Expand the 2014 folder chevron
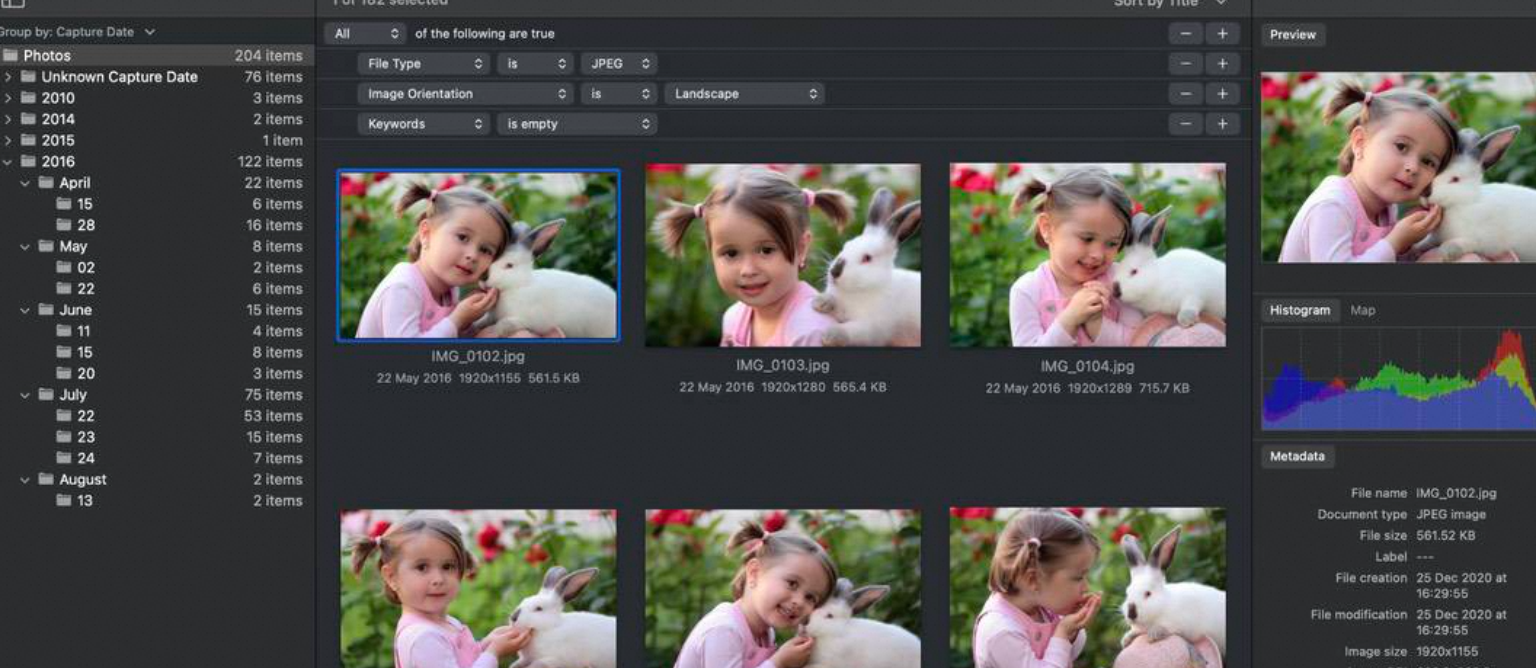 tap(8, 119)
